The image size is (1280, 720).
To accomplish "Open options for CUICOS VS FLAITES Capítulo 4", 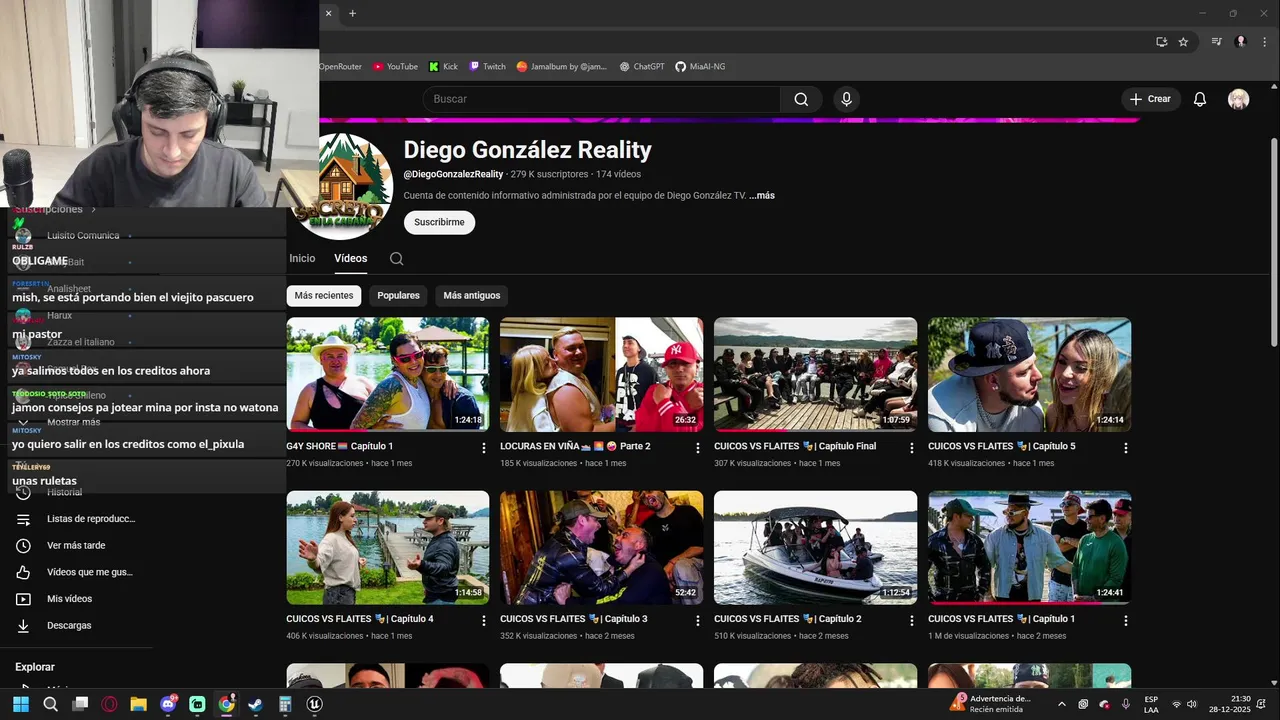I will (484, 621).
